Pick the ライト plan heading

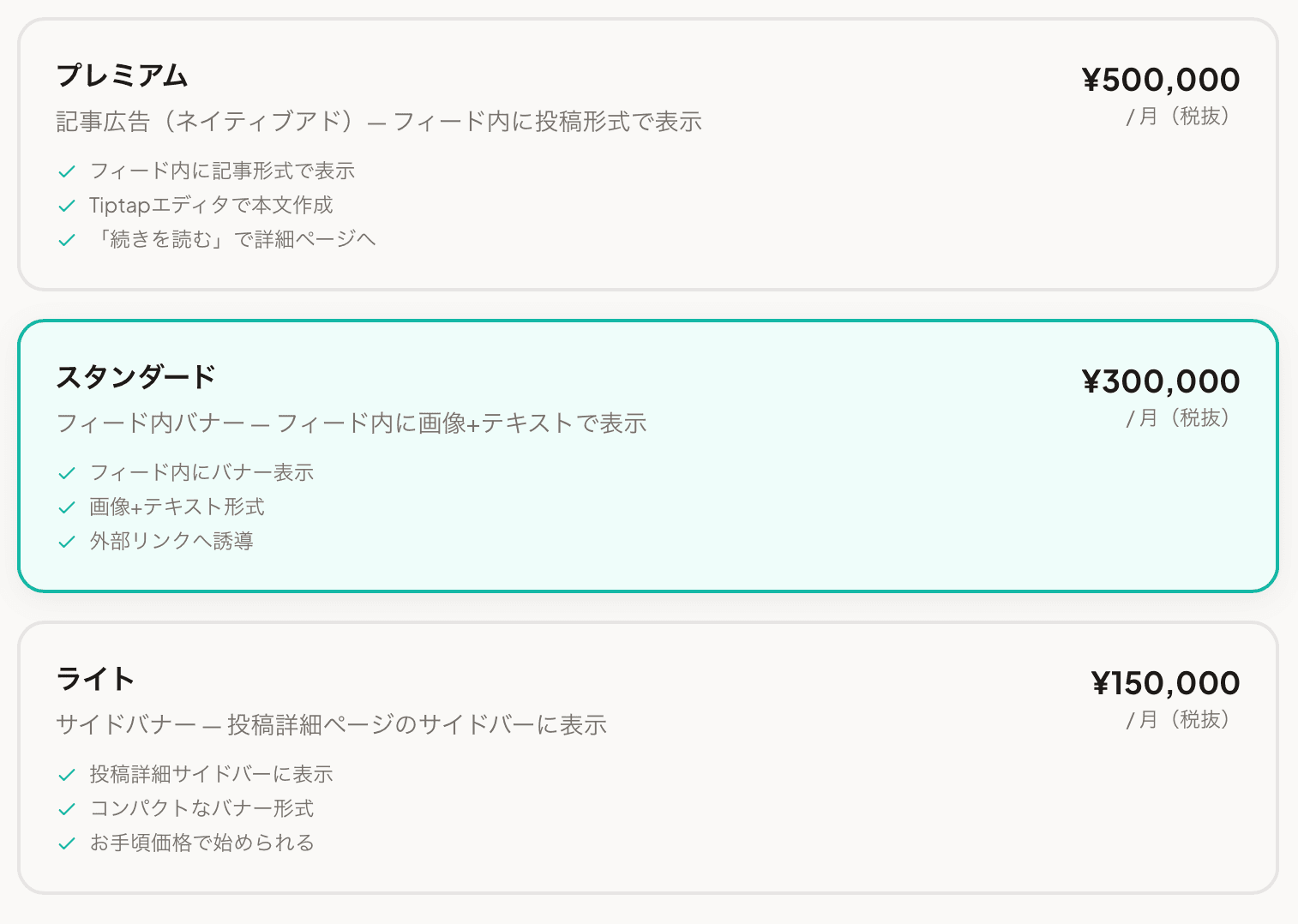(95, 680)
